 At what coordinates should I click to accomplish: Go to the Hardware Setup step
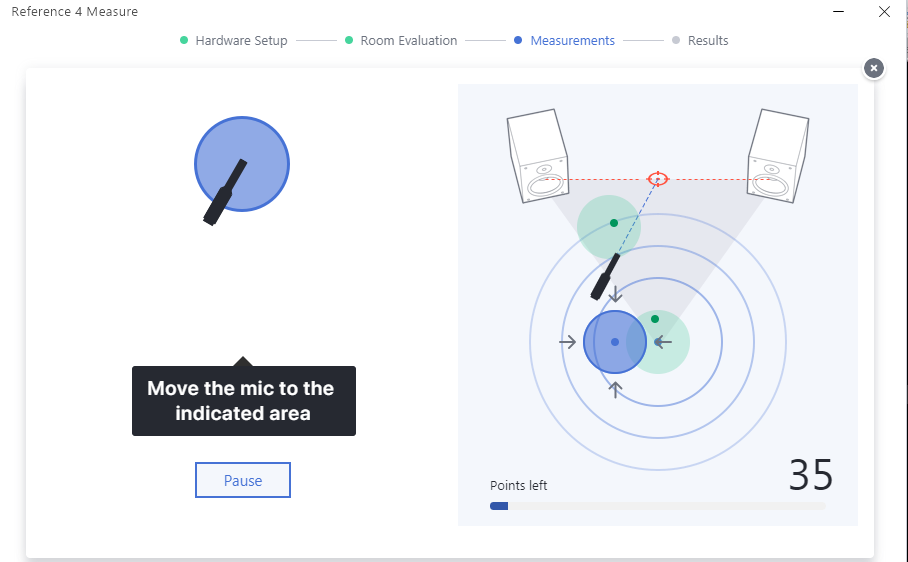(240, 41)
